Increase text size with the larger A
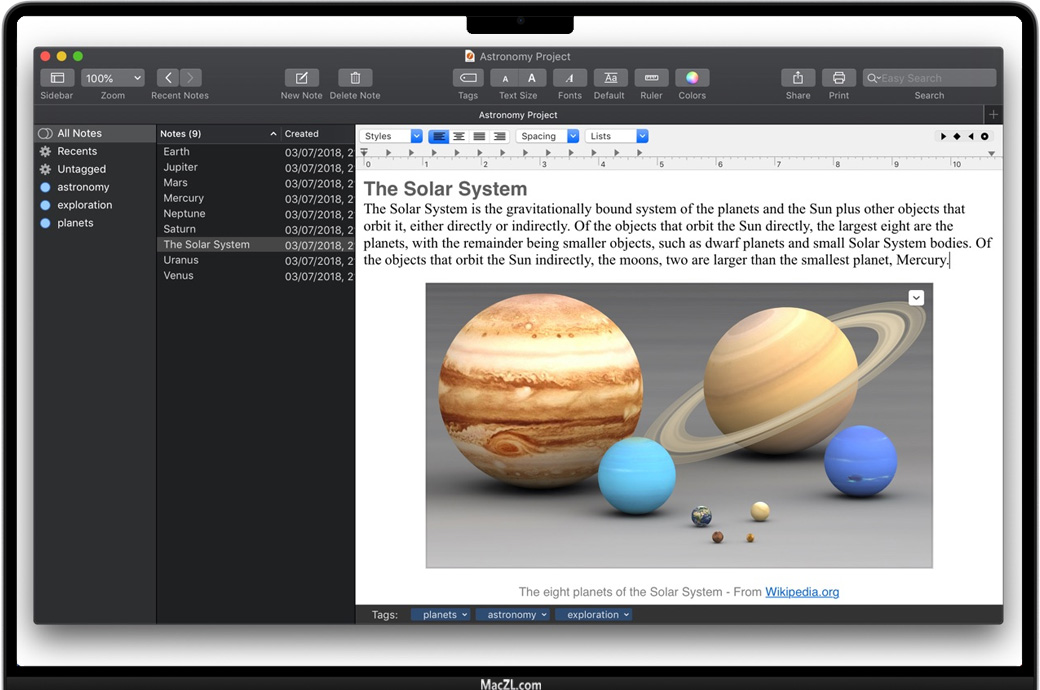Viewport: 1040px width, 690px height. tap(532, 78)
